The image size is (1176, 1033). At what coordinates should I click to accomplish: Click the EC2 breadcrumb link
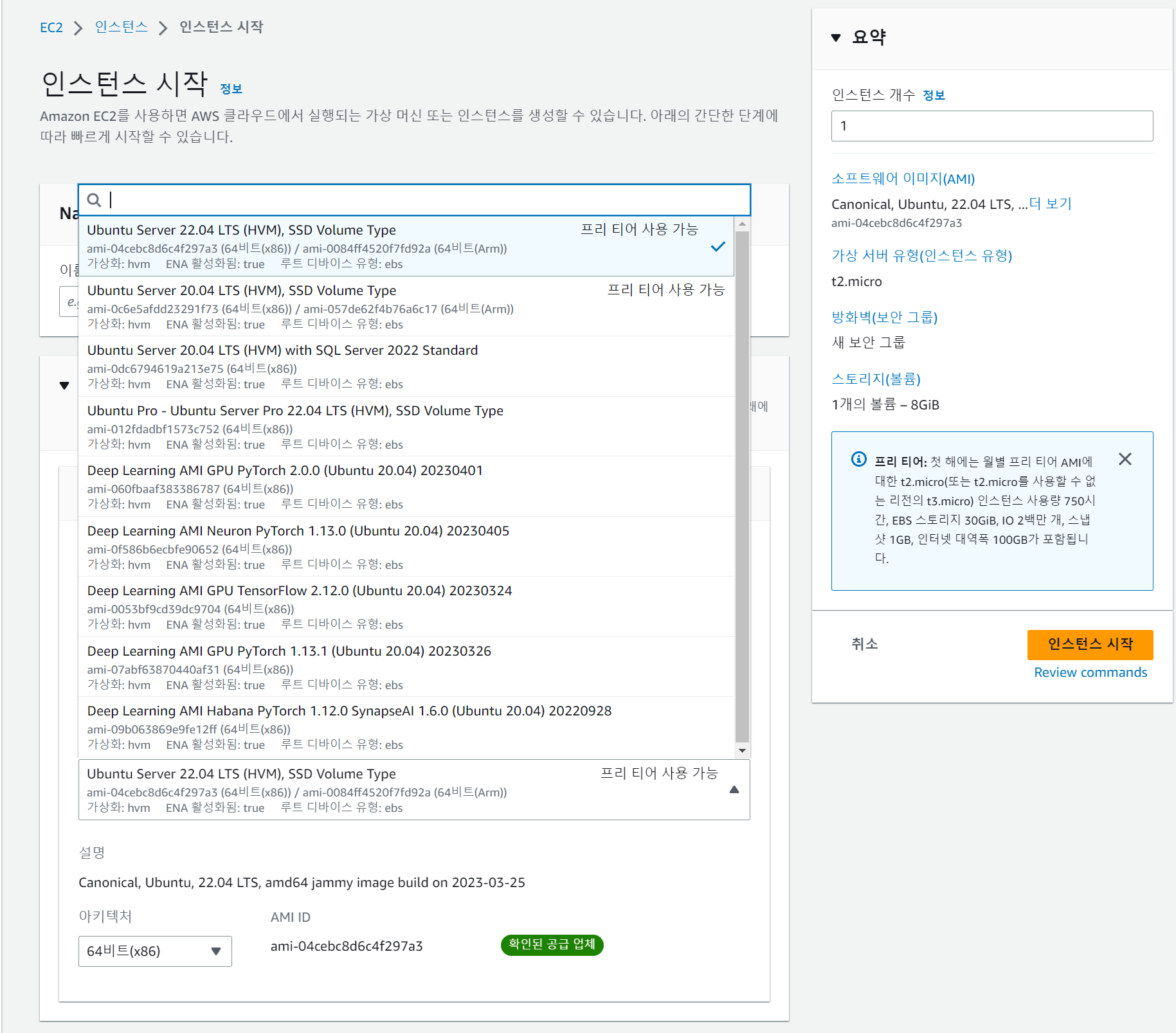(x=51, y=28)
